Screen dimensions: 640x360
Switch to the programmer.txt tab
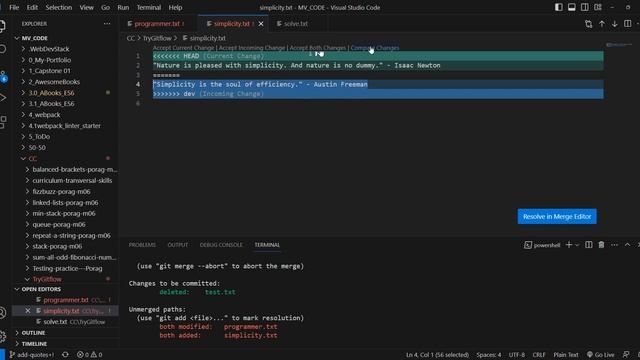tap(159, 24)
